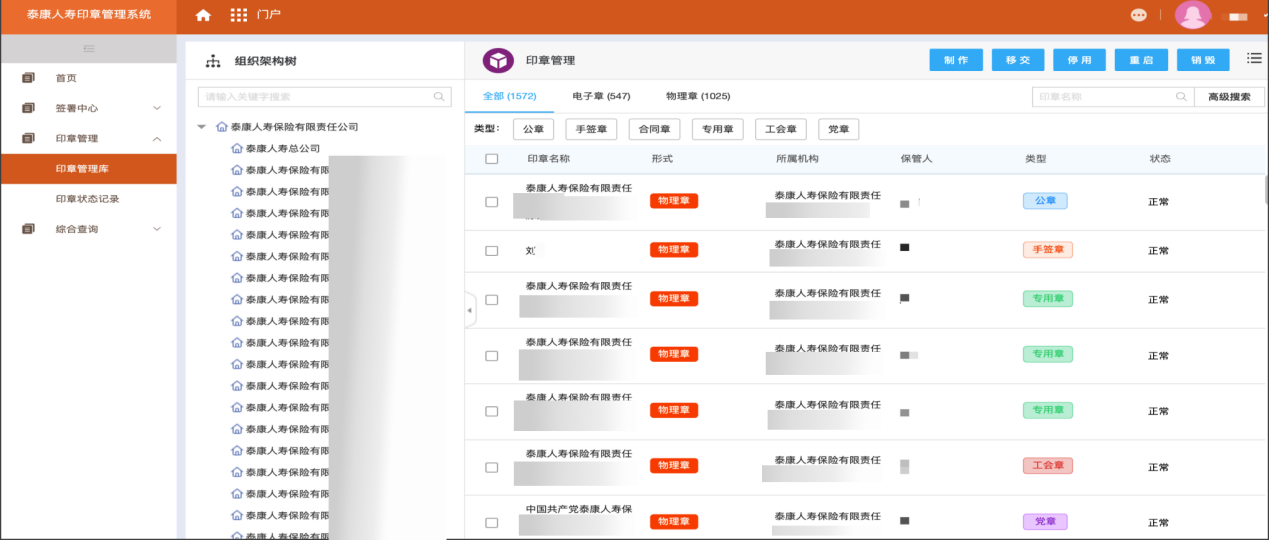Click the 首页 sidebar icon
The width and height of the screenshot is (1269, 540).
pyautogui.click(x=28, y=78)
